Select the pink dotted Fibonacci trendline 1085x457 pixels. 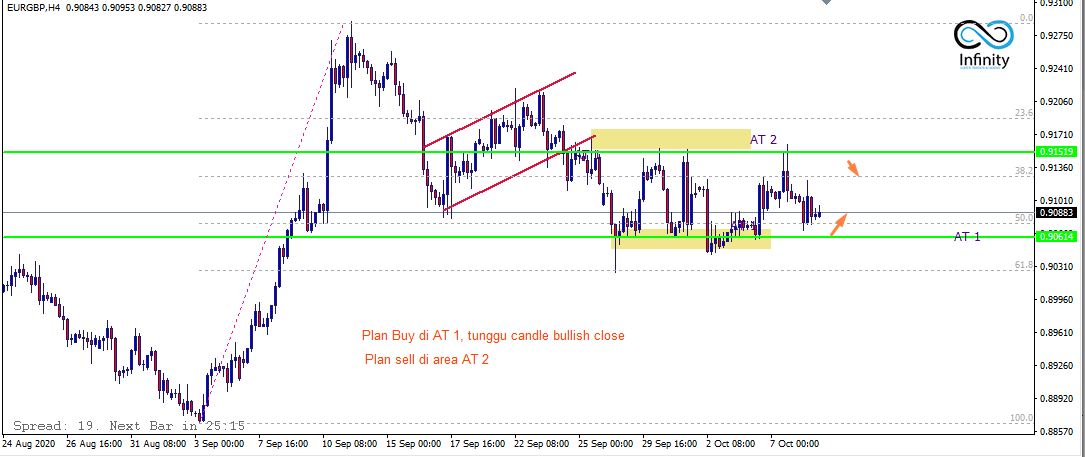click(x=271, y=223)
